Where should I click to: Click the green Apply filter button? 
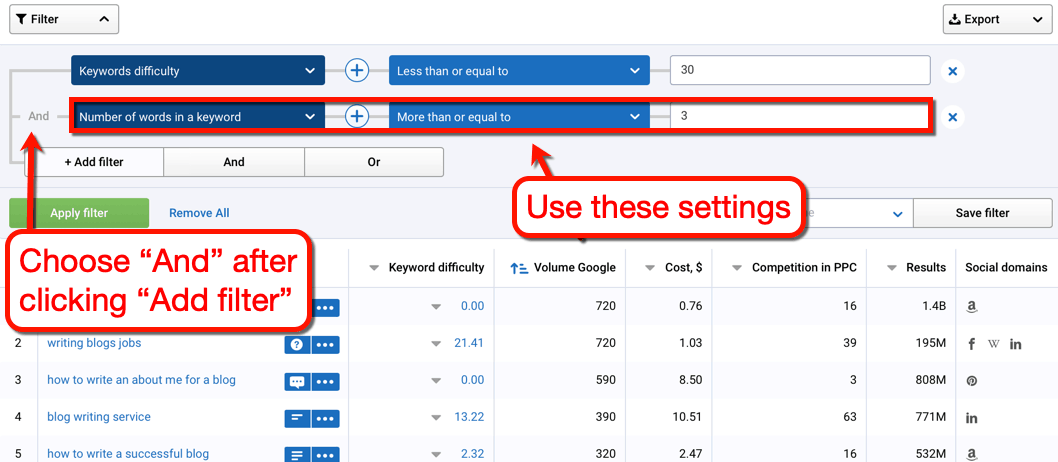79,213
